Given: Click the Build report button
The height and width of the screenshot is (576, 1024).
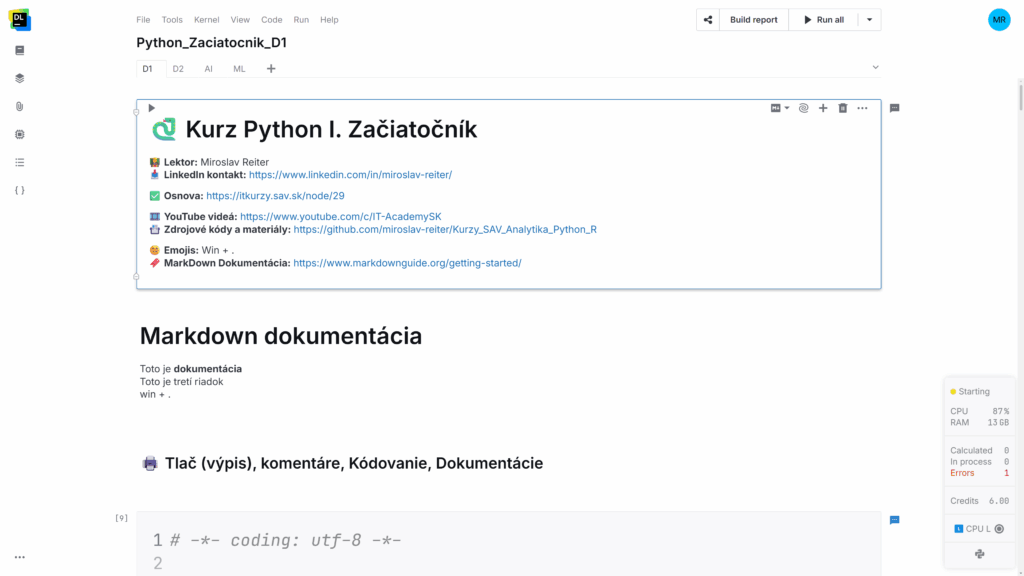Looking at the screenshot, I should 754,20.
